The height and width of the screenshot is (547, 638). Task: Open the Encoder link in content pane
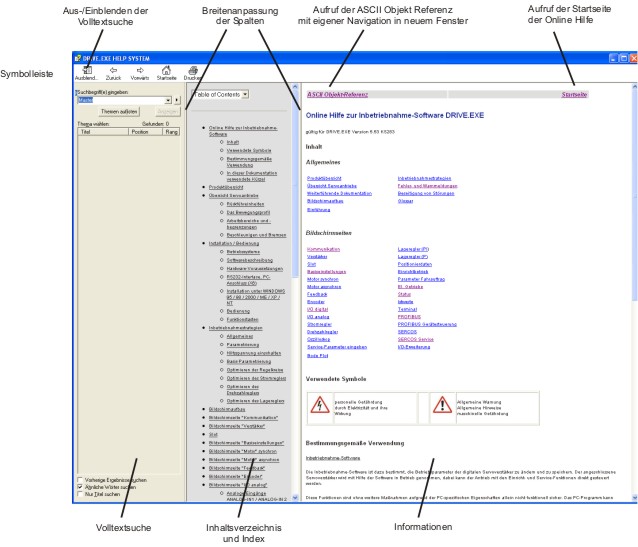click(315, 302)
